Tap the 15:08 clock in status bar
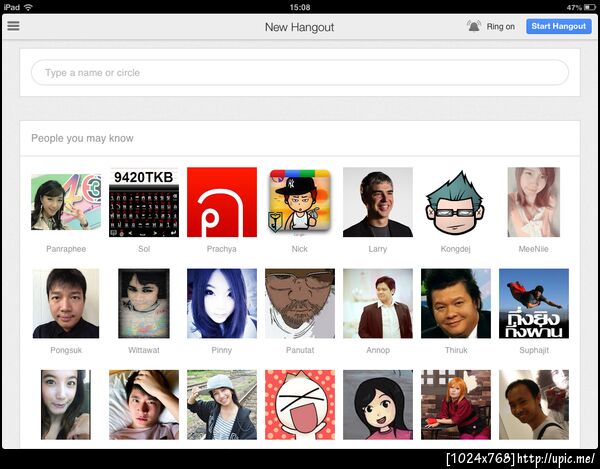This screenshot has height=469, width=600. (300, 7)
